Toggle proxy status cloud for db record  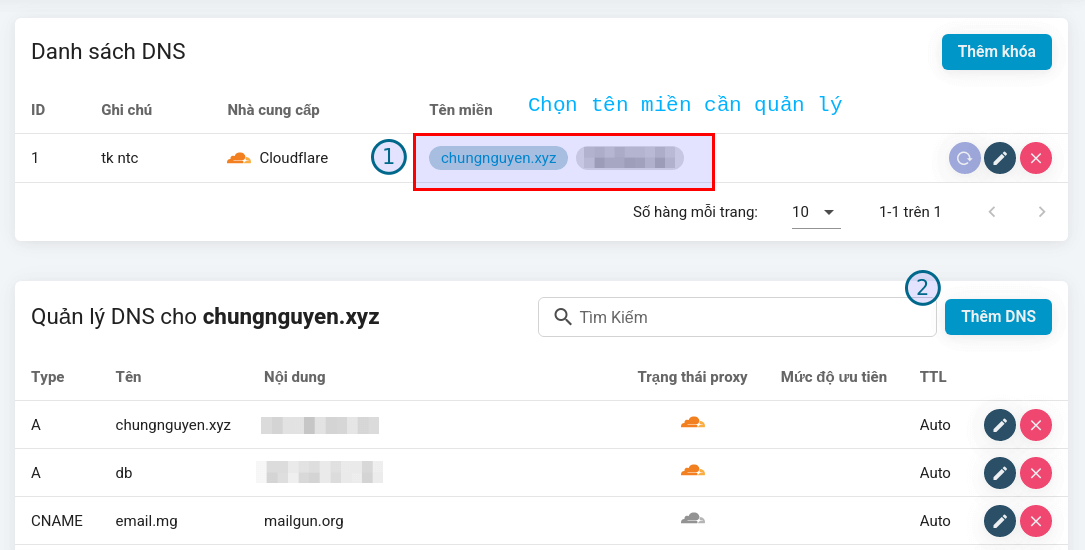pyautogui.click(x=692, y=471)
